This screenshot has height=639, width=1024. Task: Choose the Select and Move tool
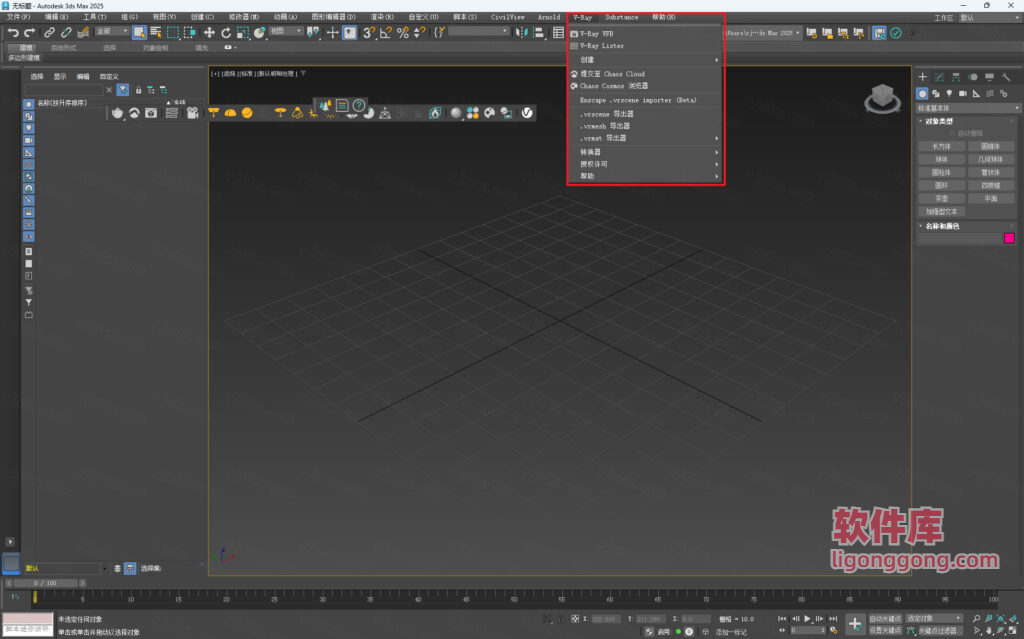click(209, 33)
